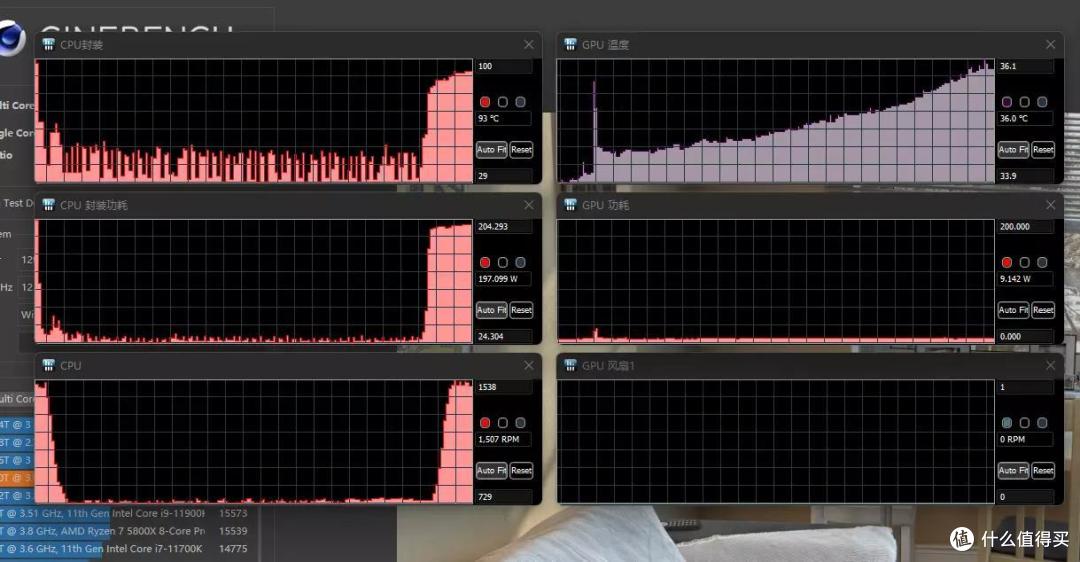Click the 197.099 W current reading

tap(503, 279)
